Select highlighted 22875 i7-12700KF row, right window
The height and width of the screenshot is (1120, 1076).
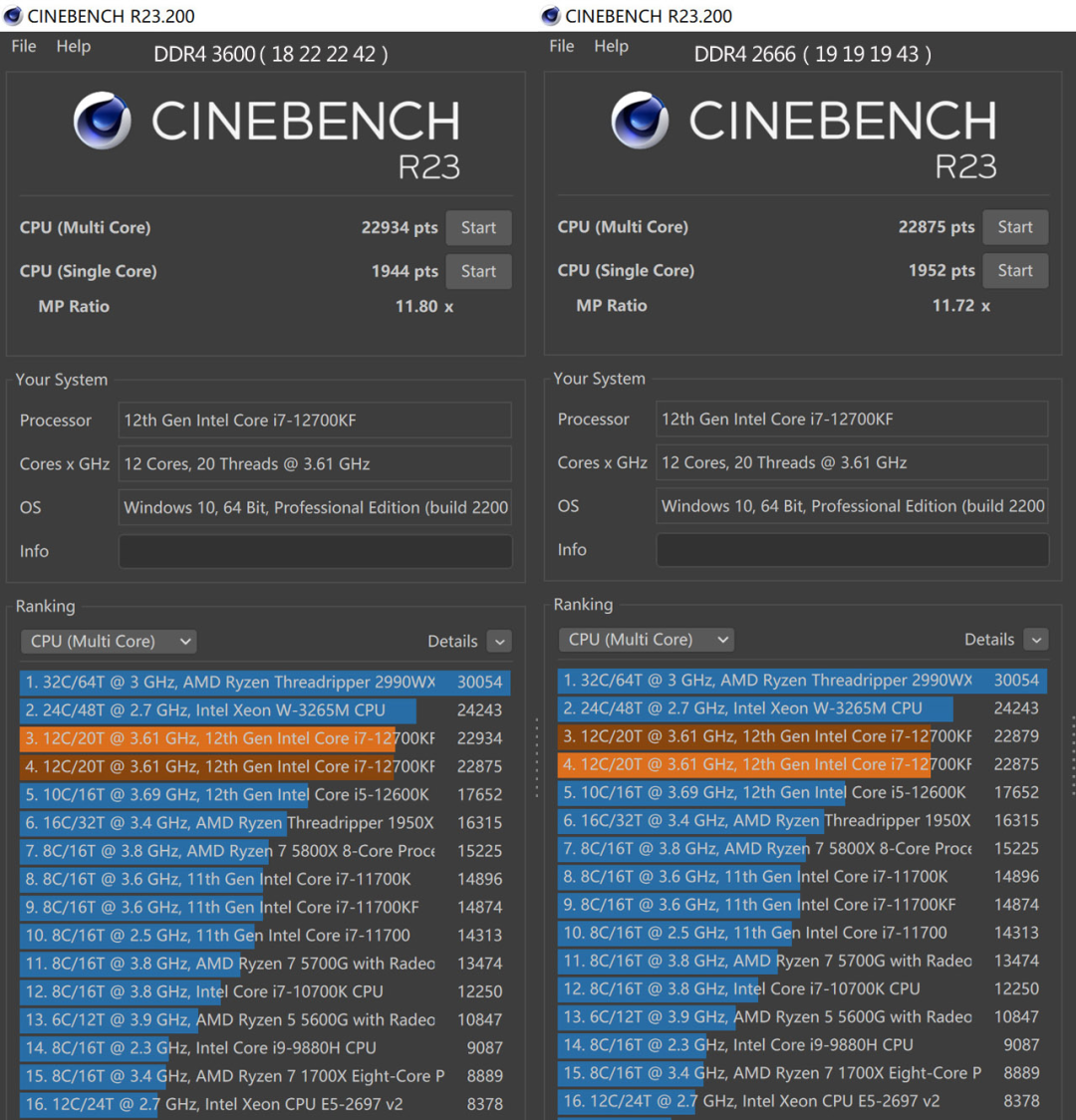(x=803, y=764)
